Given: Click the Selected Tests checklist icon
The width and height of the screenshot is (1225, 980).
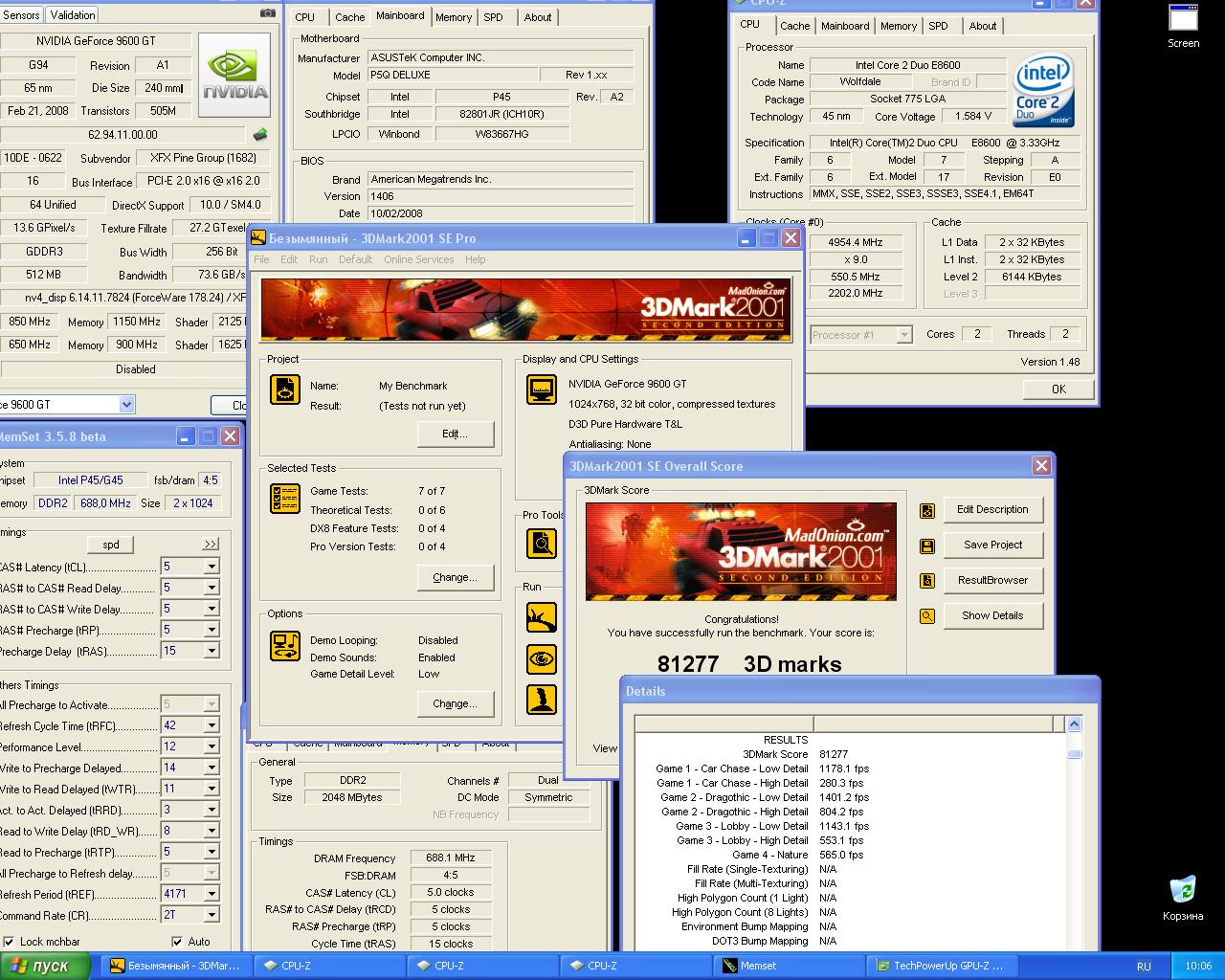Looking at the screenshot, I should [285, 499].
